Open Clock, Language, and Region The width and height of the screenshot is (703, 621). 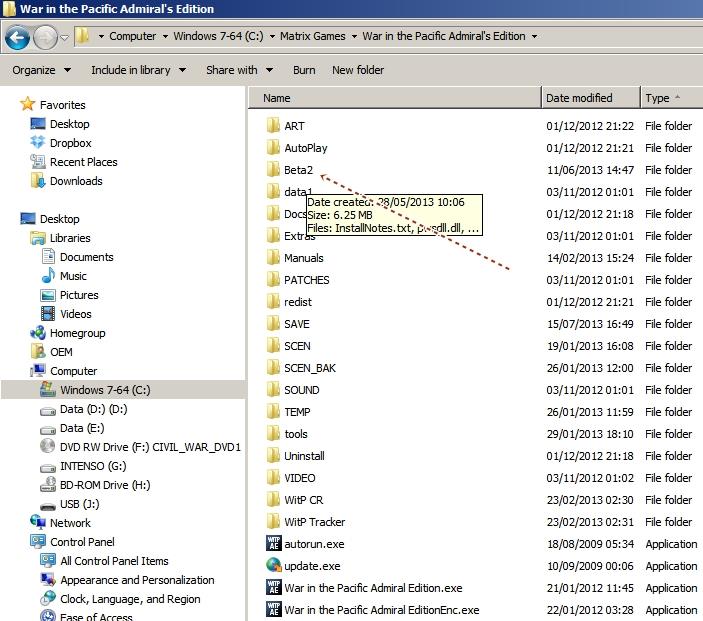click(120, 599)
